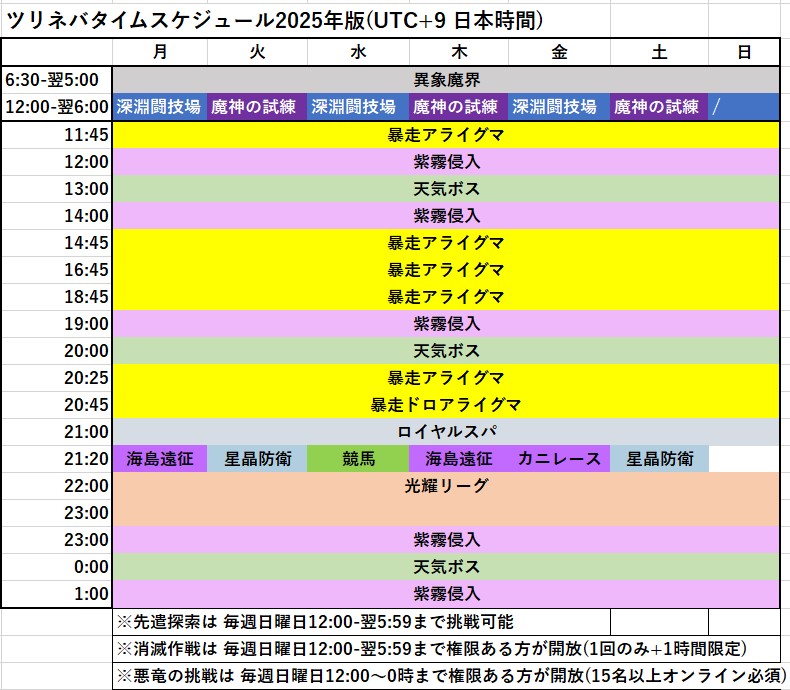Select the 1:00 time cell
Viewport: 790px width, 690px height.
click(x=57, y=594)
